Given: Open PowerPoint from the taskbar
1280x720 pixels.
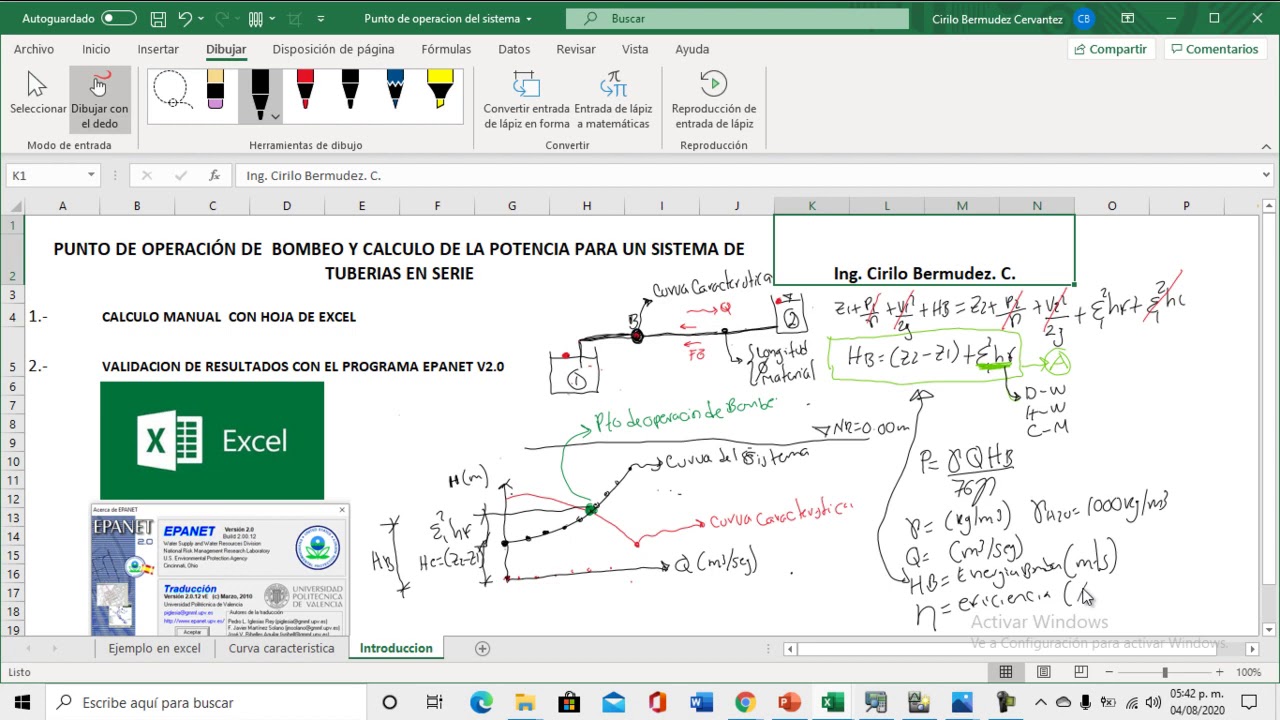Looking at the screenshot, I should click(x=789, y=702).
